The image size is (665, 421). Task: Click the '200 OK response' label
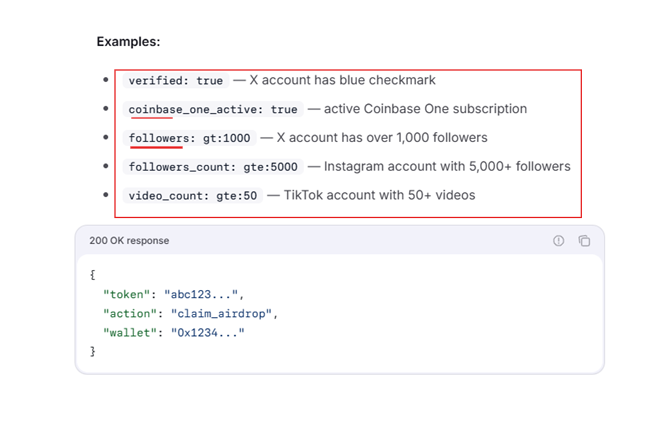pyautogui.click(x=129, y=240)
